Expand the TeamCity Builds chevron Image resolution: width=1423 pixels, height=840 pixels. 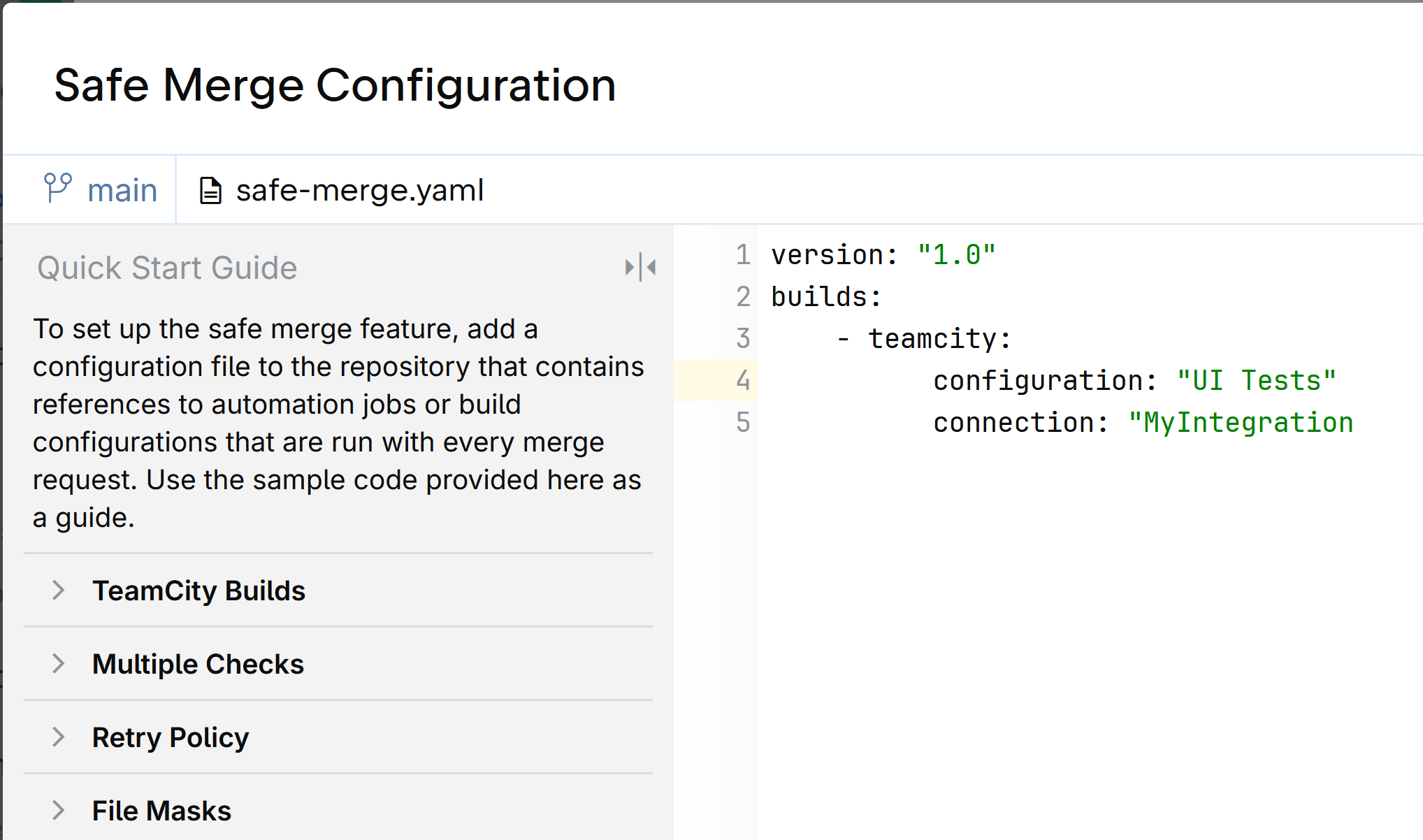(x=59, y=591)
